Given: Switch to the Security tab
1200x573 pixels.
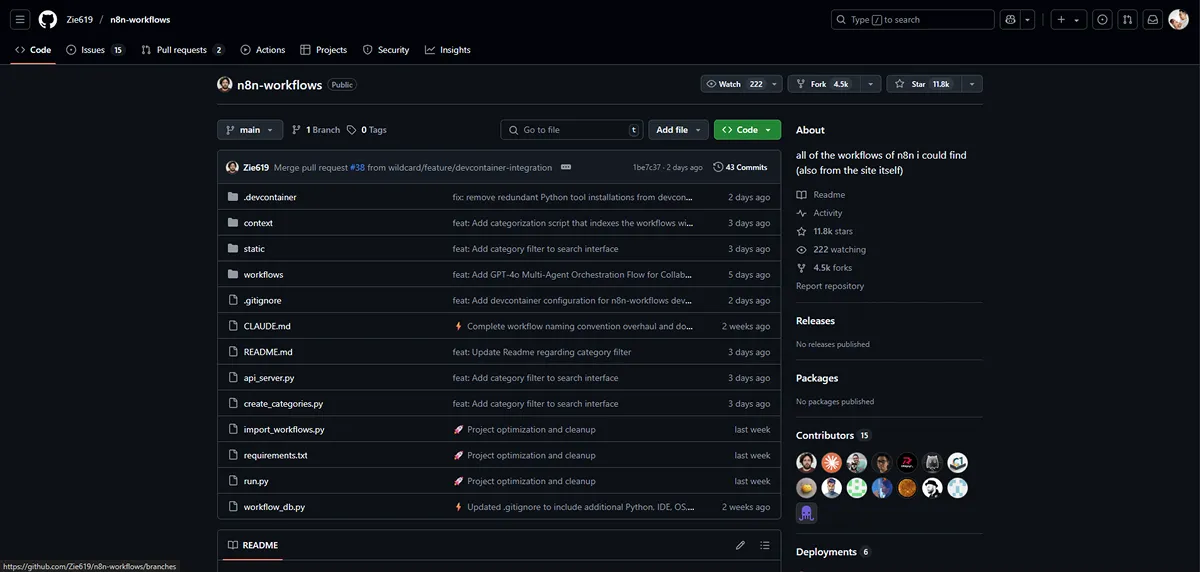Looking at the screenshot, I should click(386, 50).
